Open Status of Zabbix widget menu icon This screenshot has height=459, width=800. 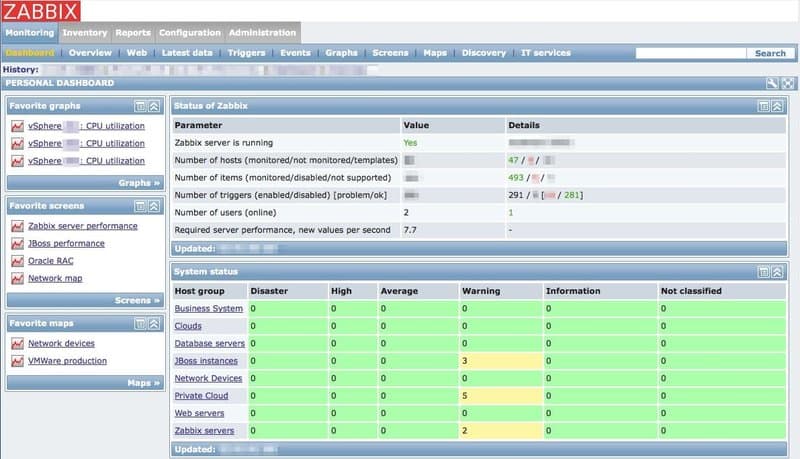point(763,106)
